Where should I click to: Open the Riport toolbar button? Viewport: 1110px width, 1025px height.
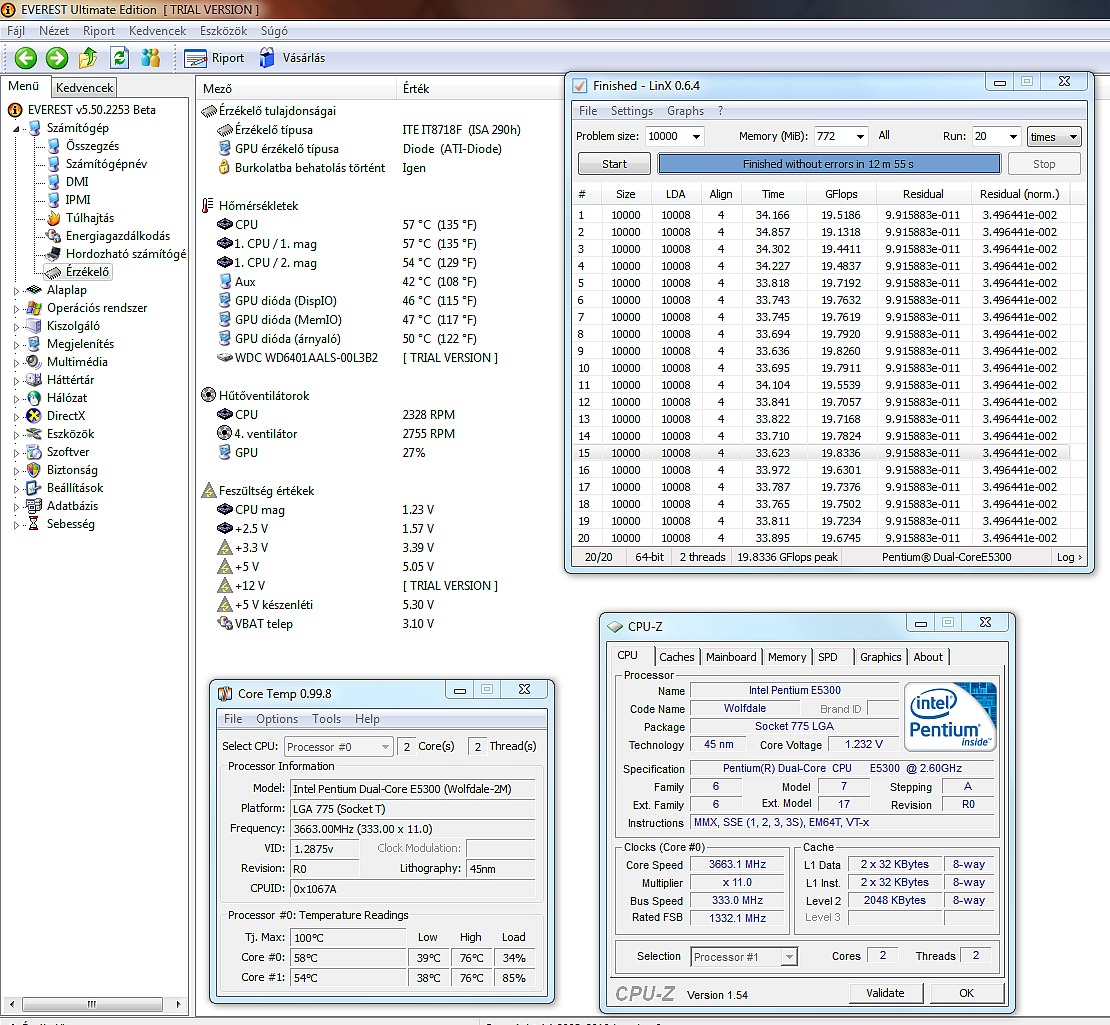214,58
